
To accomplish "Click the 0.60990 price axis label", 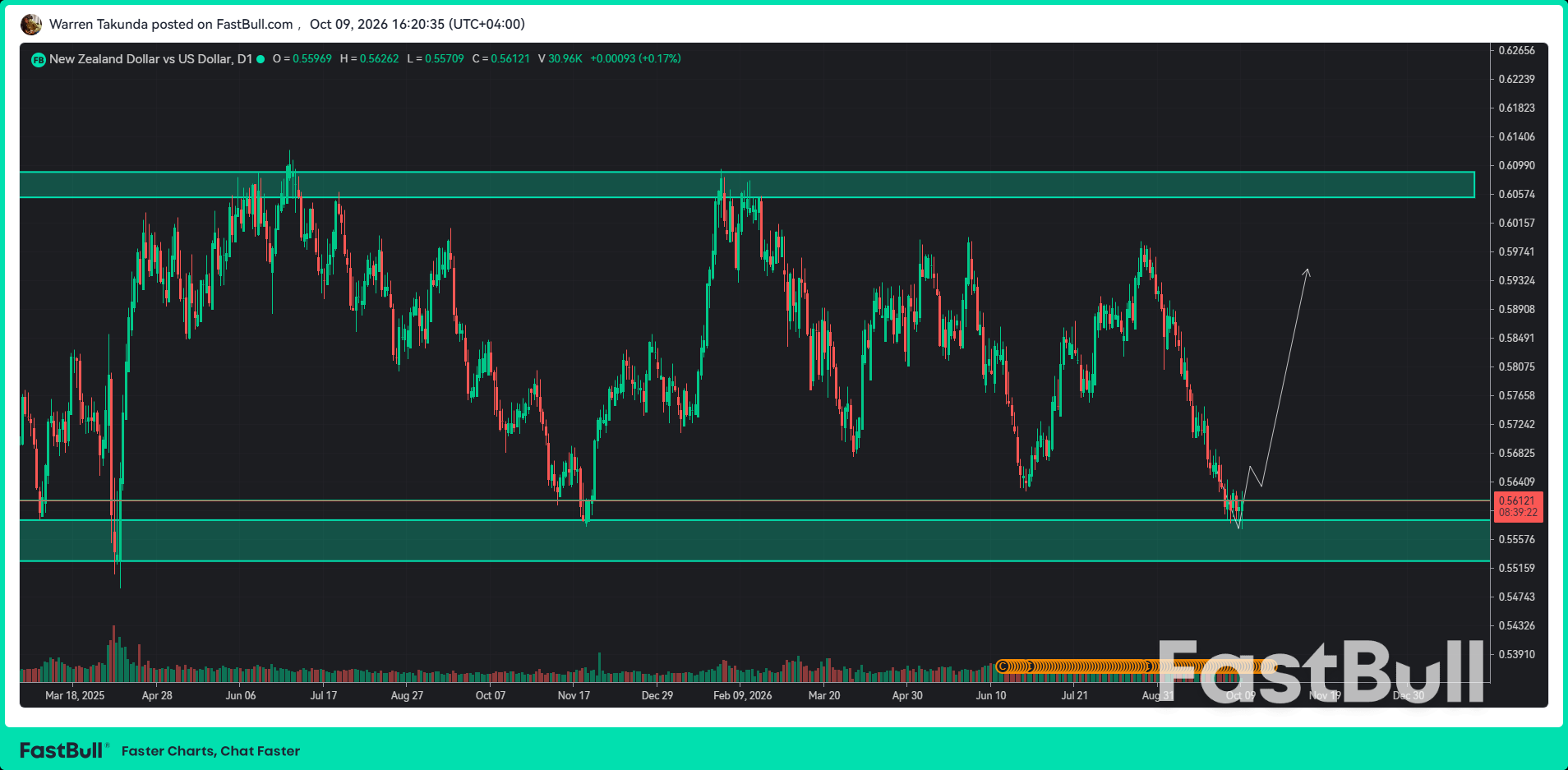I will 1517,165.
